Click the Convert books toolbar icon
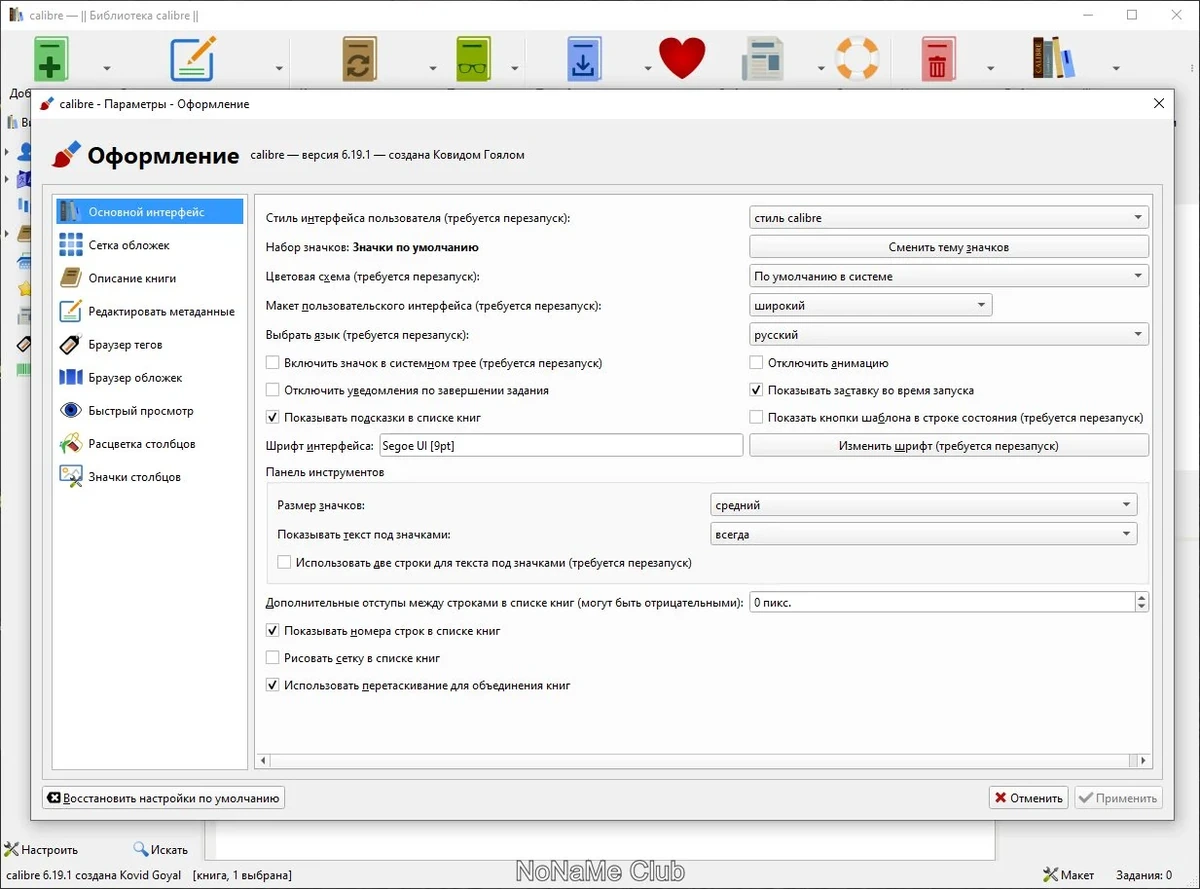The width and height of the screenshot is (1200, 889). pyautogui.click(x=358, y=60)
